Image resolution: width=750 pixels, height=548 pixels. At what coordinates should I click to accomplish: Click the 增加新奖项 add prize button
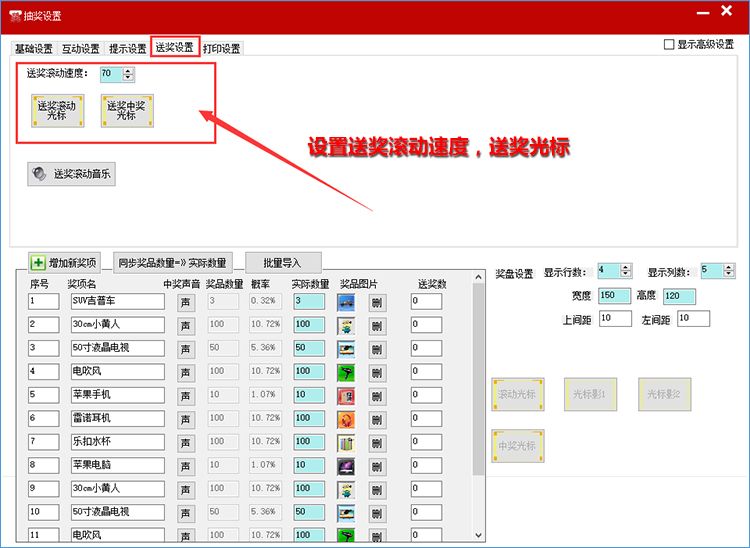[x=65, y=263]
